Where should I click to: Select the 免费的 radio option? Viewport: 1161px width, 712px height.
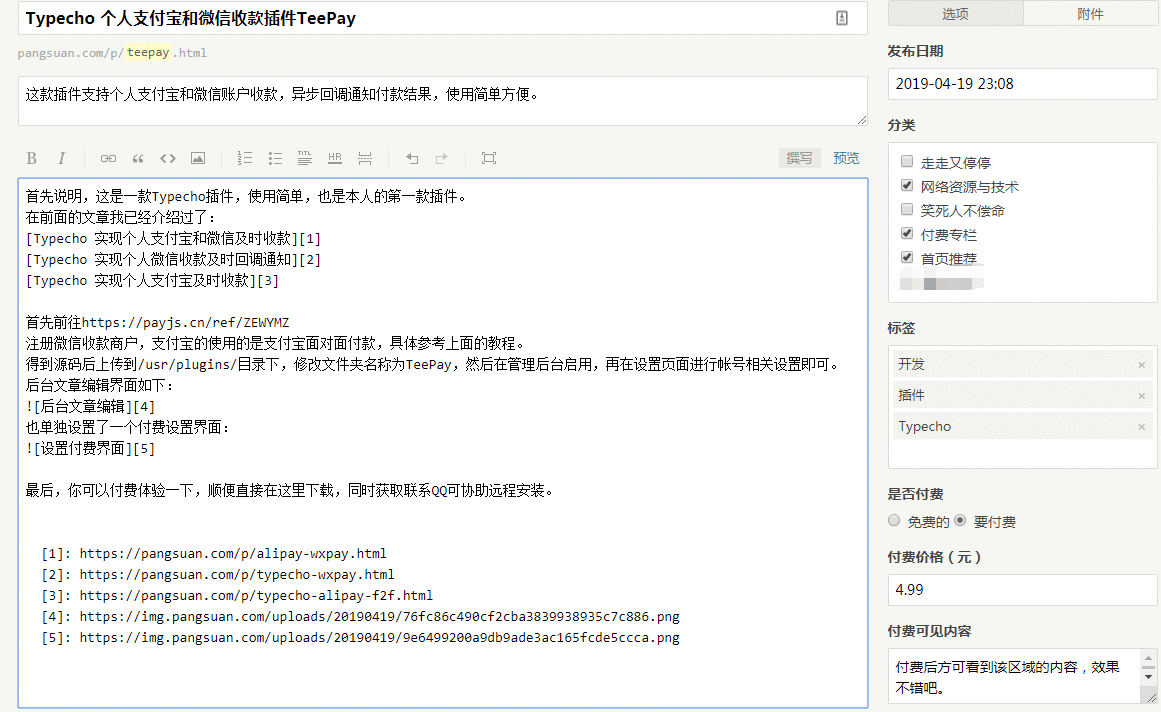[x=894, y=521]
